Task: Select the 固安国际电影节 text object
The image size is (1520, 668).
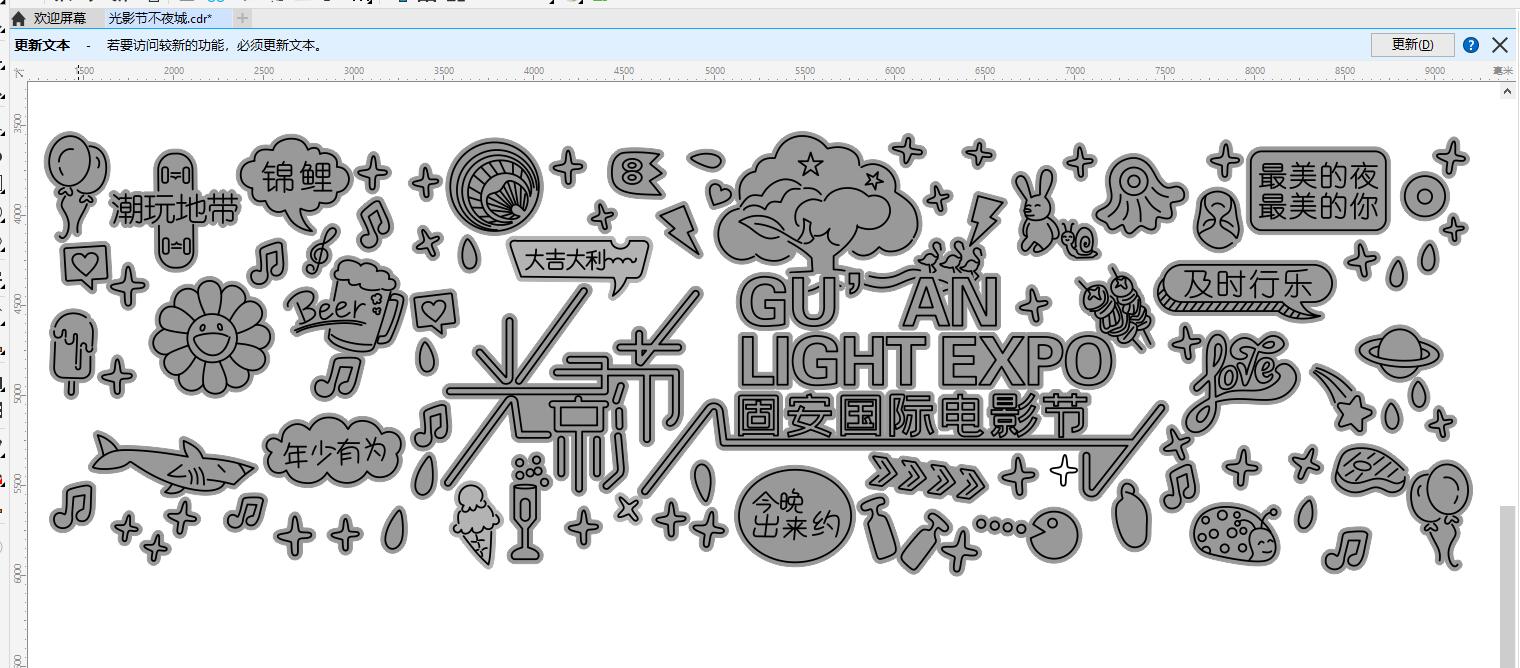Action: pyautogui.click(x=911, y=416)
